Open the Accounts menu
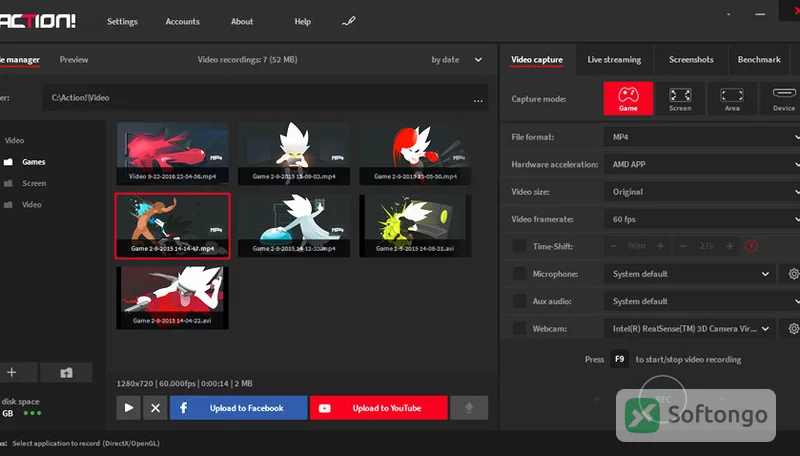The image size is (800, 456). (182, 21)
